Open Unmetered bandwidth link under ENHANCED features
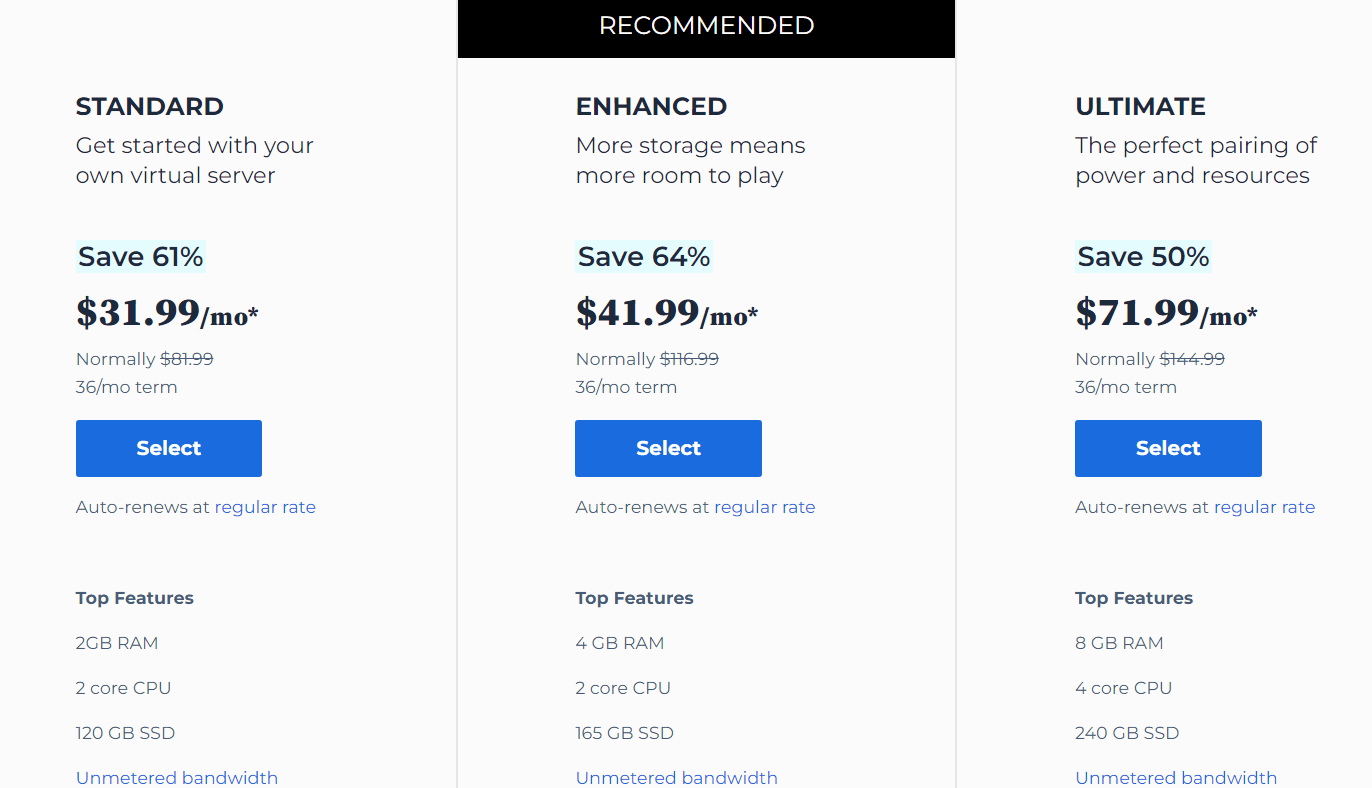This screenshot has height=788, width=1372. pyautogui.click(x=676, y=777)
